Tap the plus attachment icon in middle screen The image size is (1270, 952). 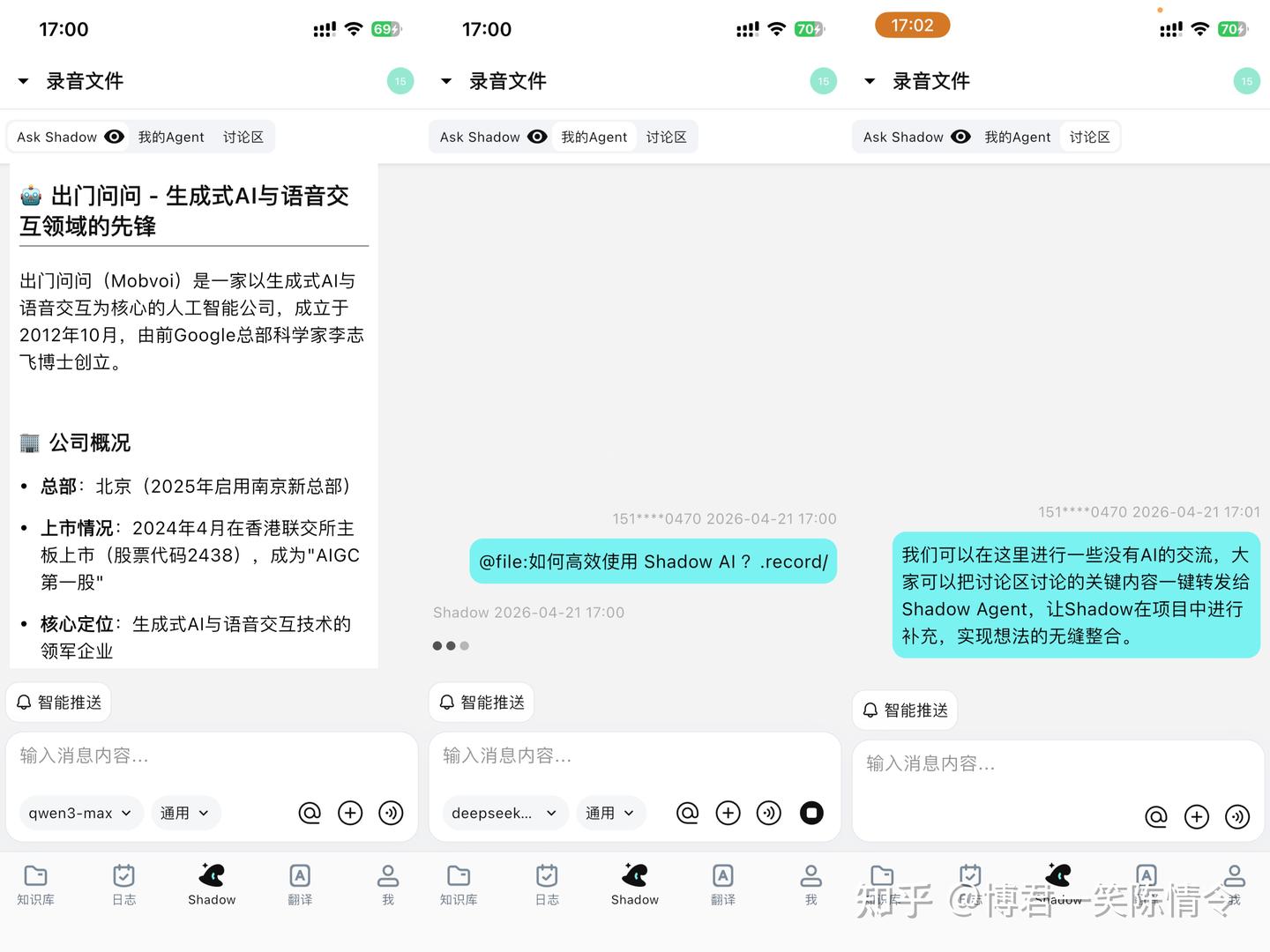pyautogui.click(x=728, y=813)
